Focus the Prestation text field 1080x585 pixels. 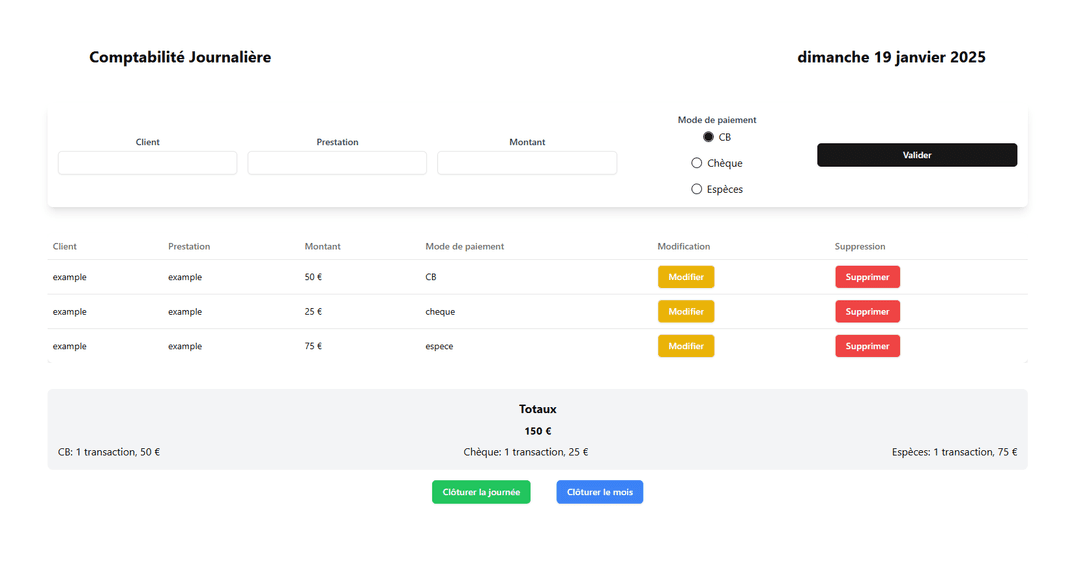click(337, 163)
